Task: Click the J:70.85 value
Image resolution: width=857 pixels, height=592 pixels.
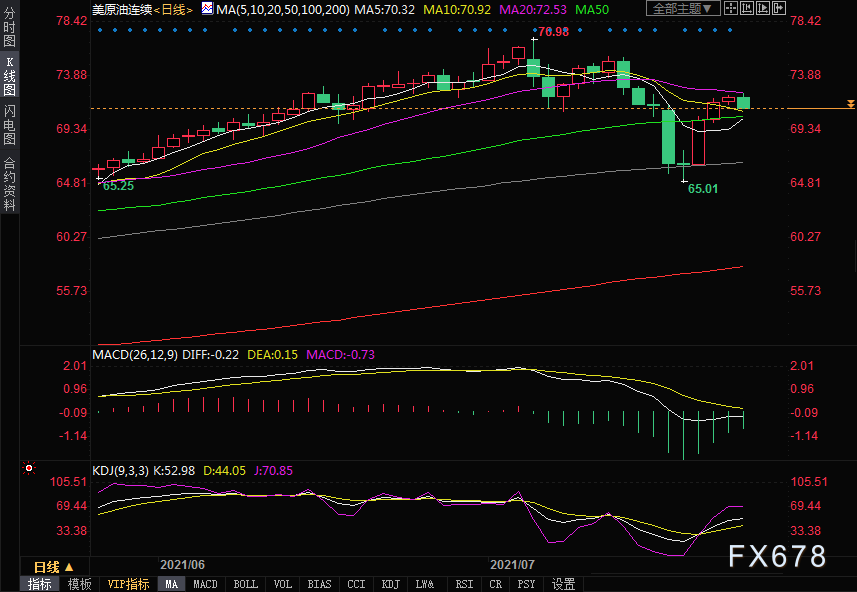Action: tap(273, 470)
